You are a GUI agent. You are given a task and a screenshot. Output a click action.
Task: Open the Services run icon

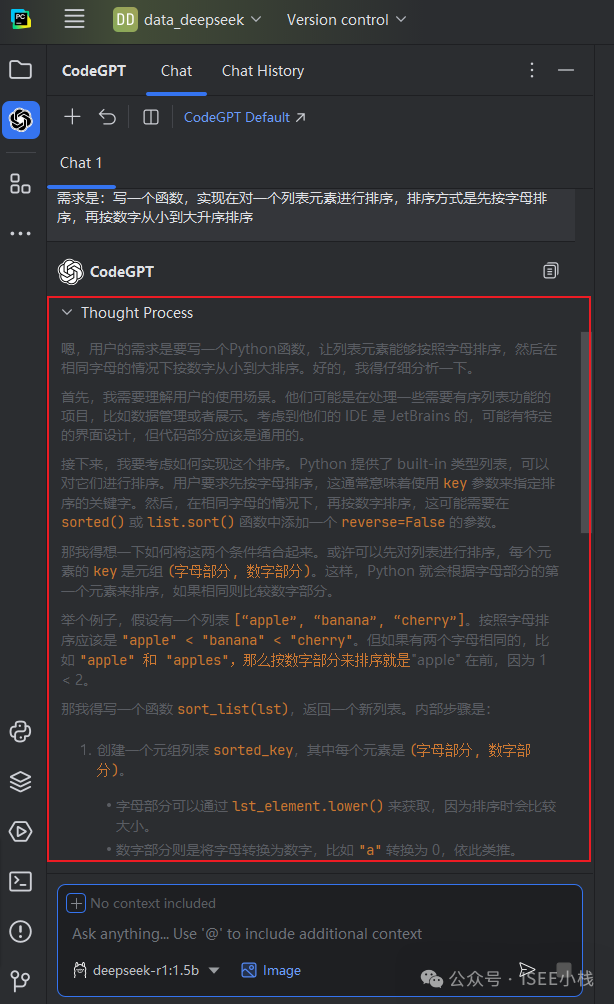20,831
